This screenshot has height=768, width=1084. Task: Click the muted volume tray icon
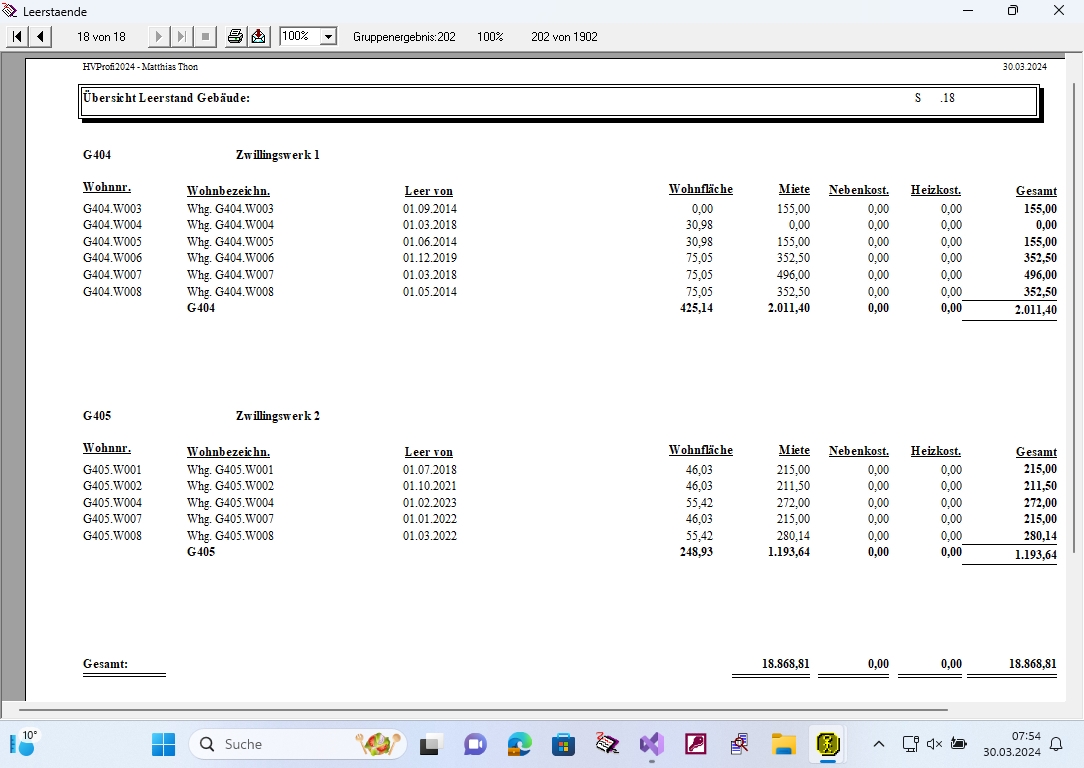click(934, 744)
